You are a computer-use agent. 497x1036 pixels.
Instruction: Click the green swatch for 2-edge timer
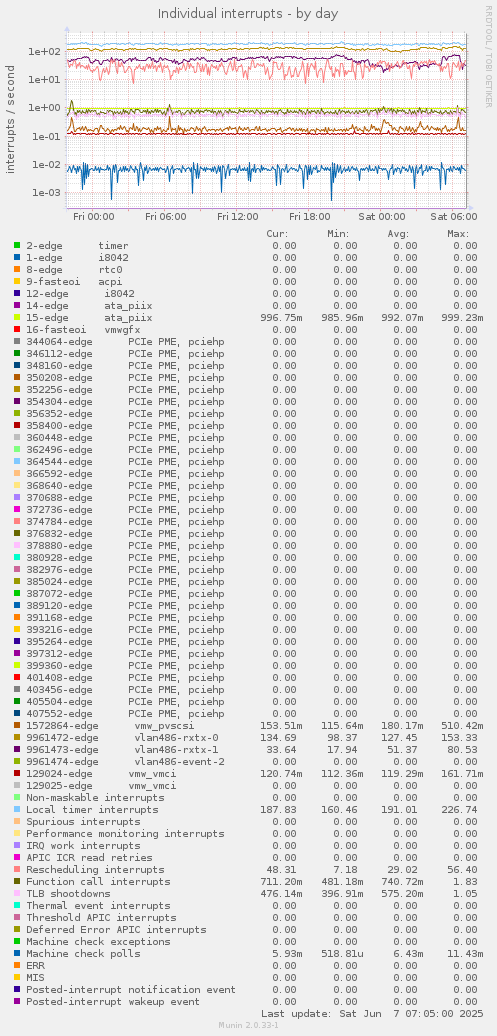(17, 245)
